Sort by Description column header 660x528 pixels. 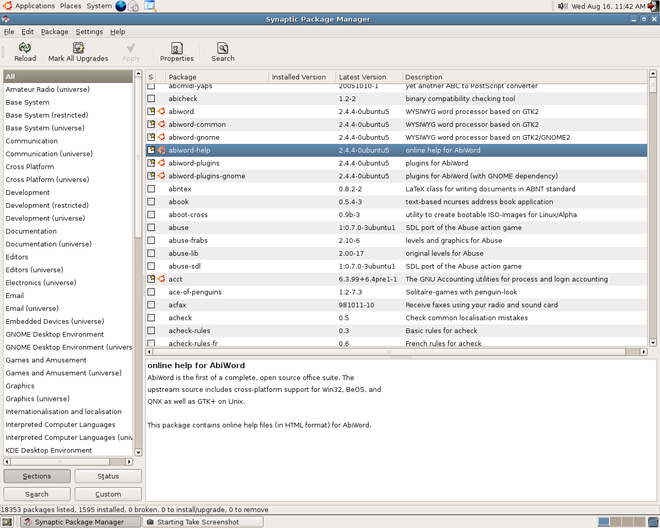pos(524,77)
